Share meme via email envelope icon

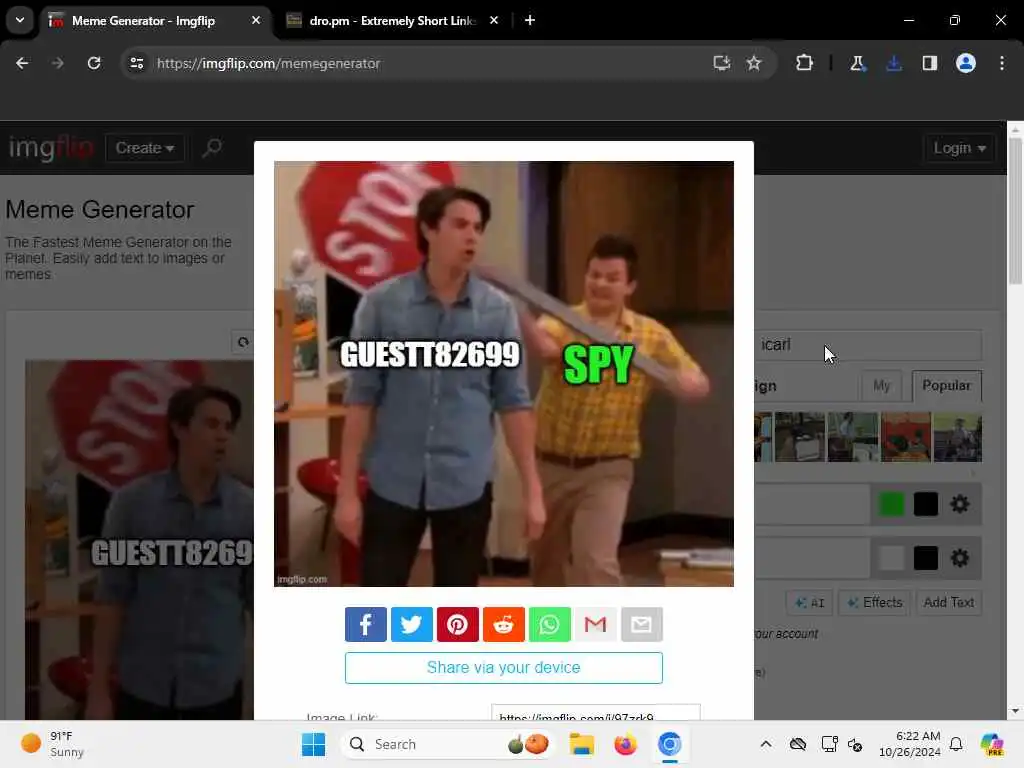click(x=641, y=624)
